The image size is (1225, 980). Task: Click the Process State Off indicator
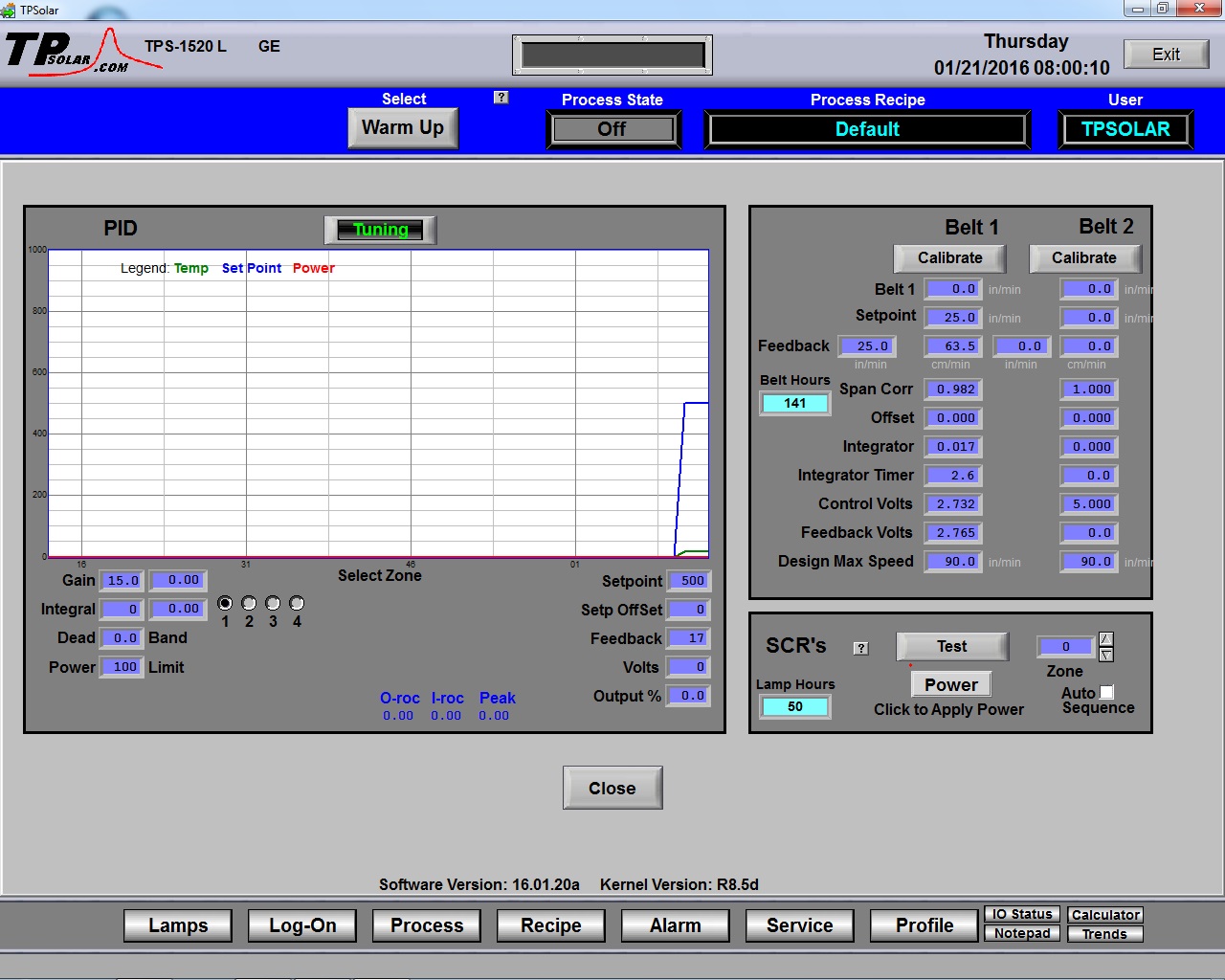click(x=612, y=129)
